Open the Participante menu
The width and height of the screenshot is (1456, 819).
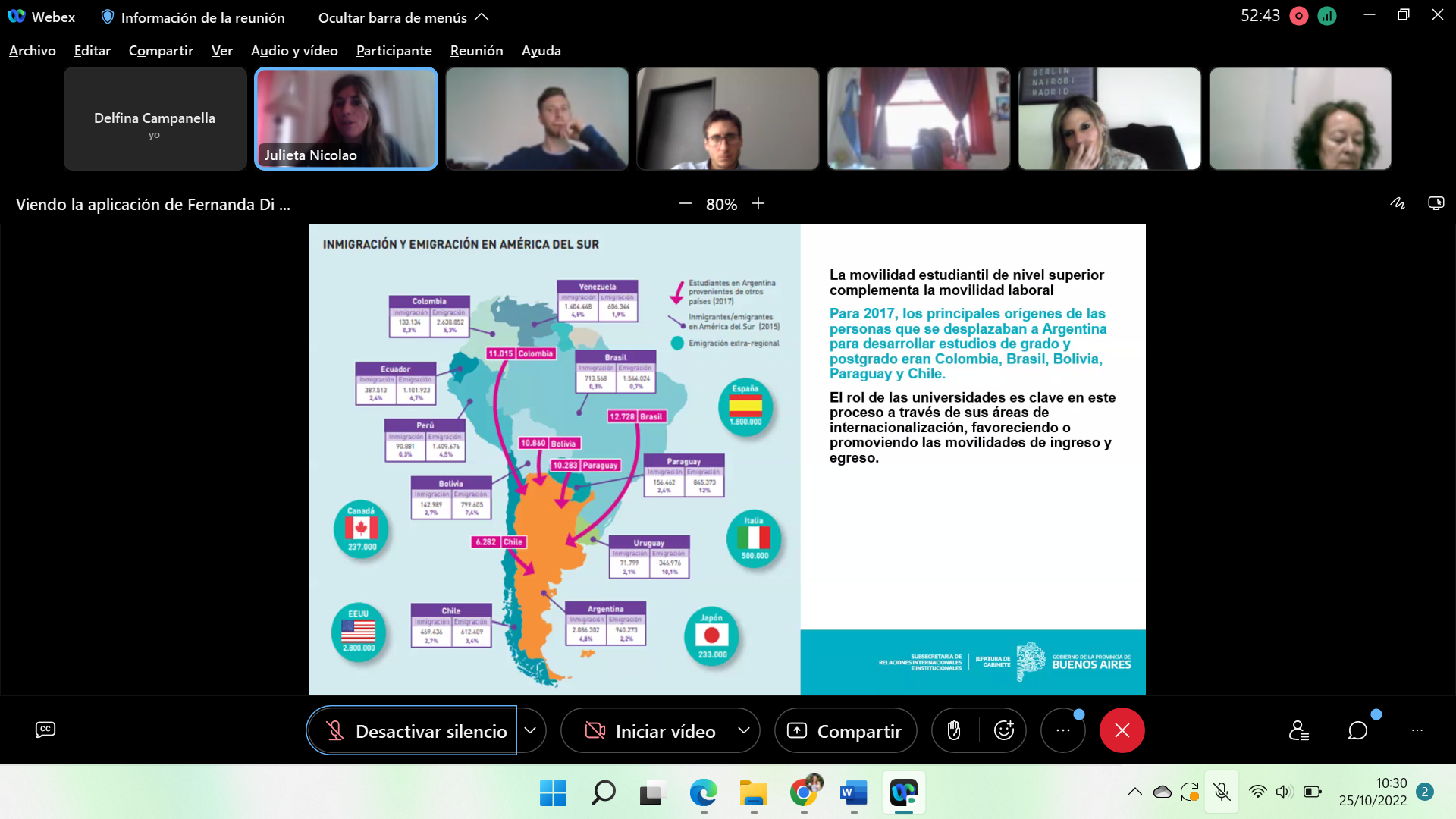[394, 51]
